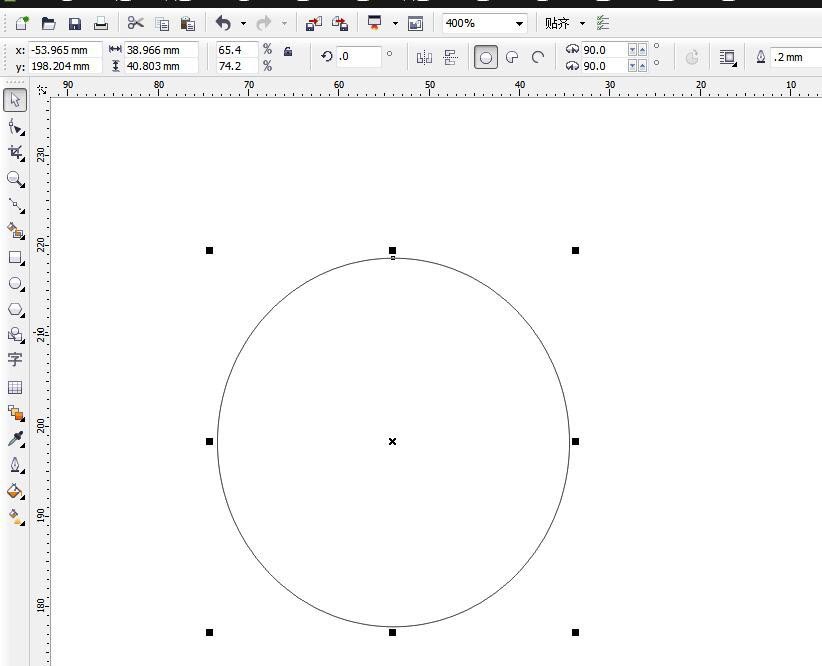Click the Import icon
This screenshot has width=822, height=666.
click(314, 24)
